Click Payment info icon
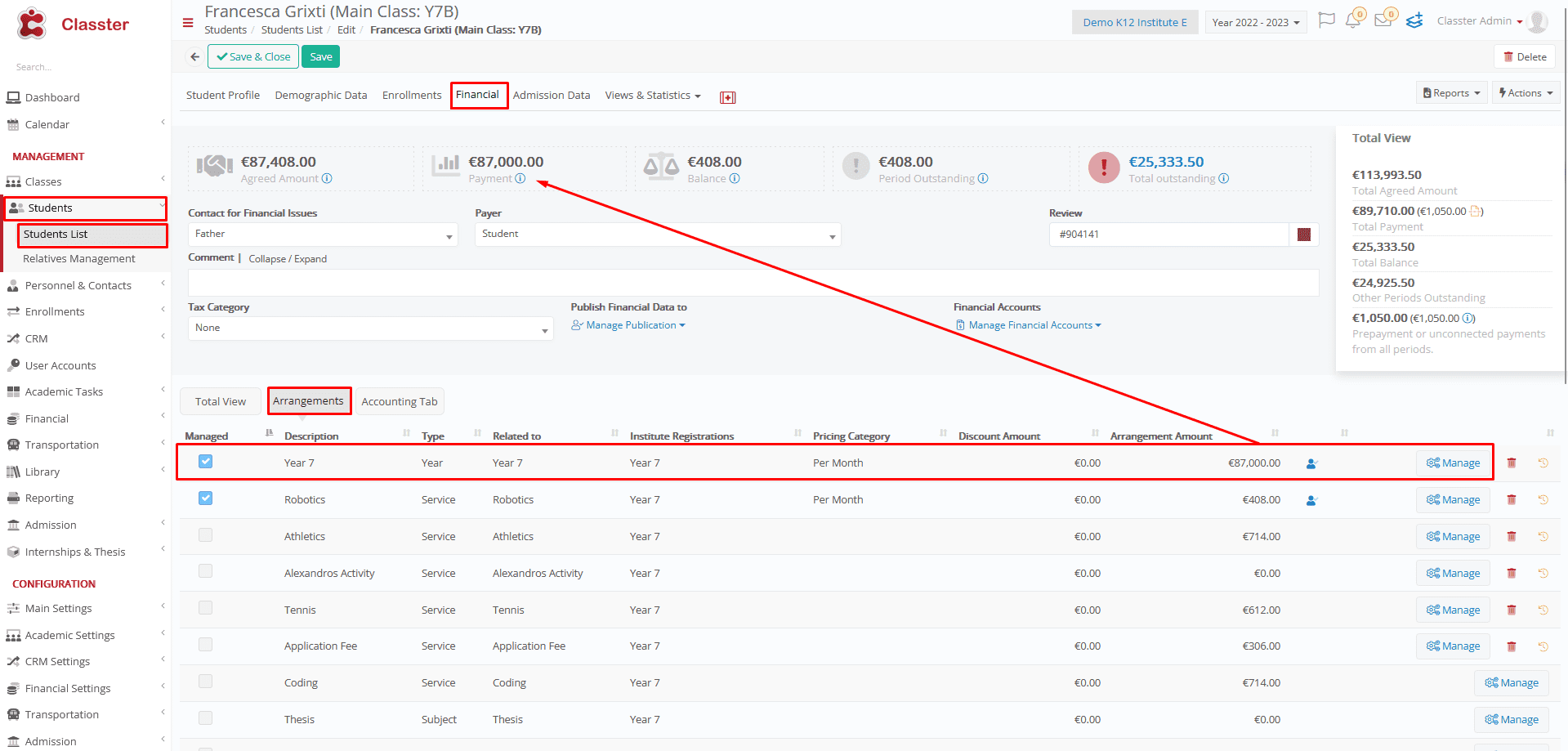Image resolution: width=1568 pixels, height=751 pixels. point(520,178)
